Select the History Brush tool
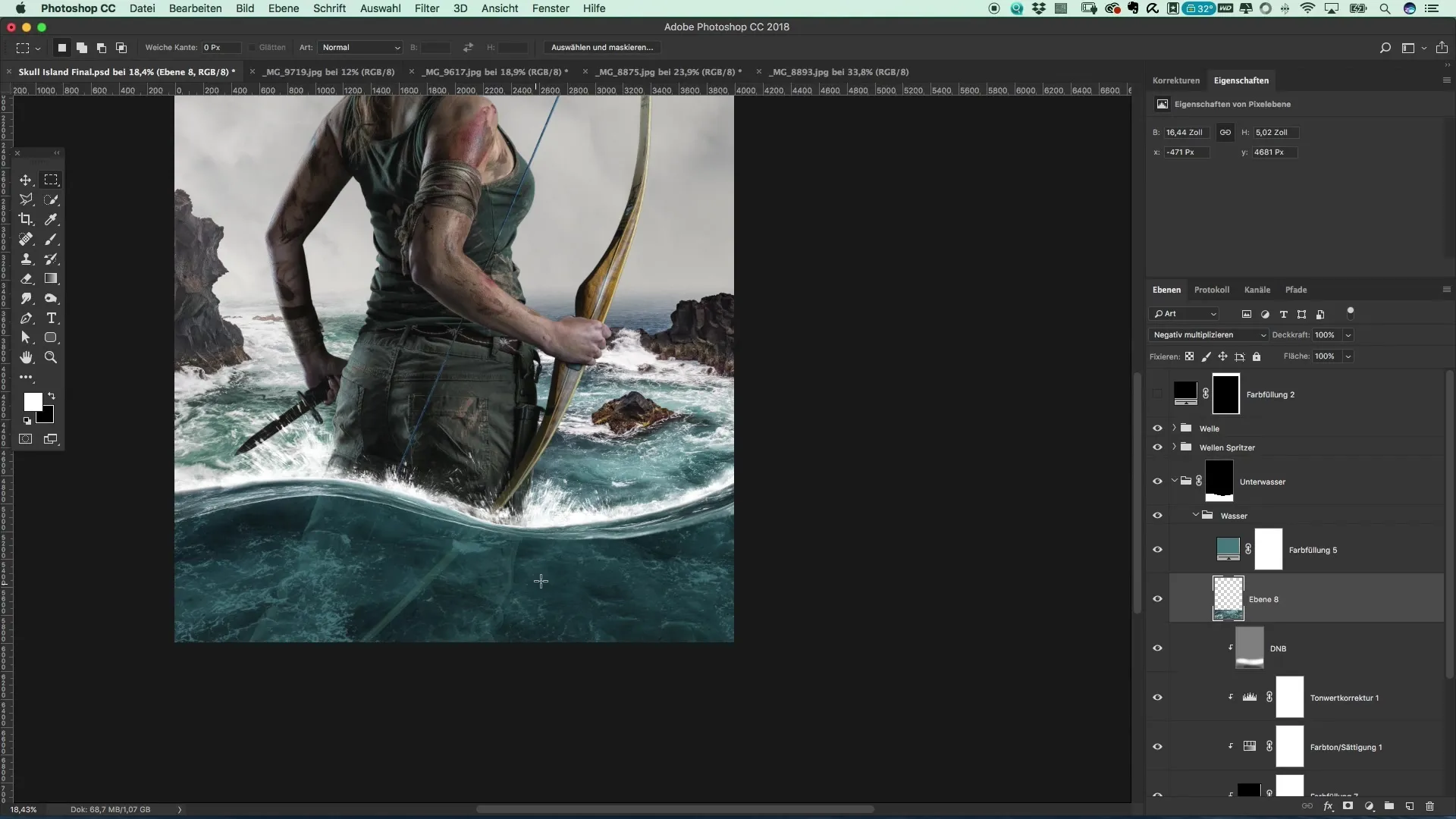 (x=51, y=259)
